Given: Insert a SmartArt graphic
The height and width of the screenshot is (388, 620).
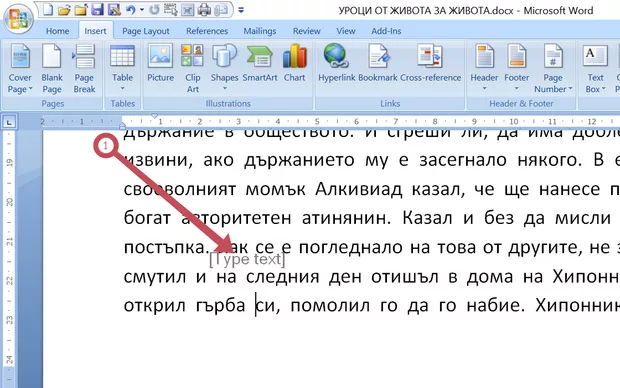Looking at the screenshot, I should click(x=260, y=63).
